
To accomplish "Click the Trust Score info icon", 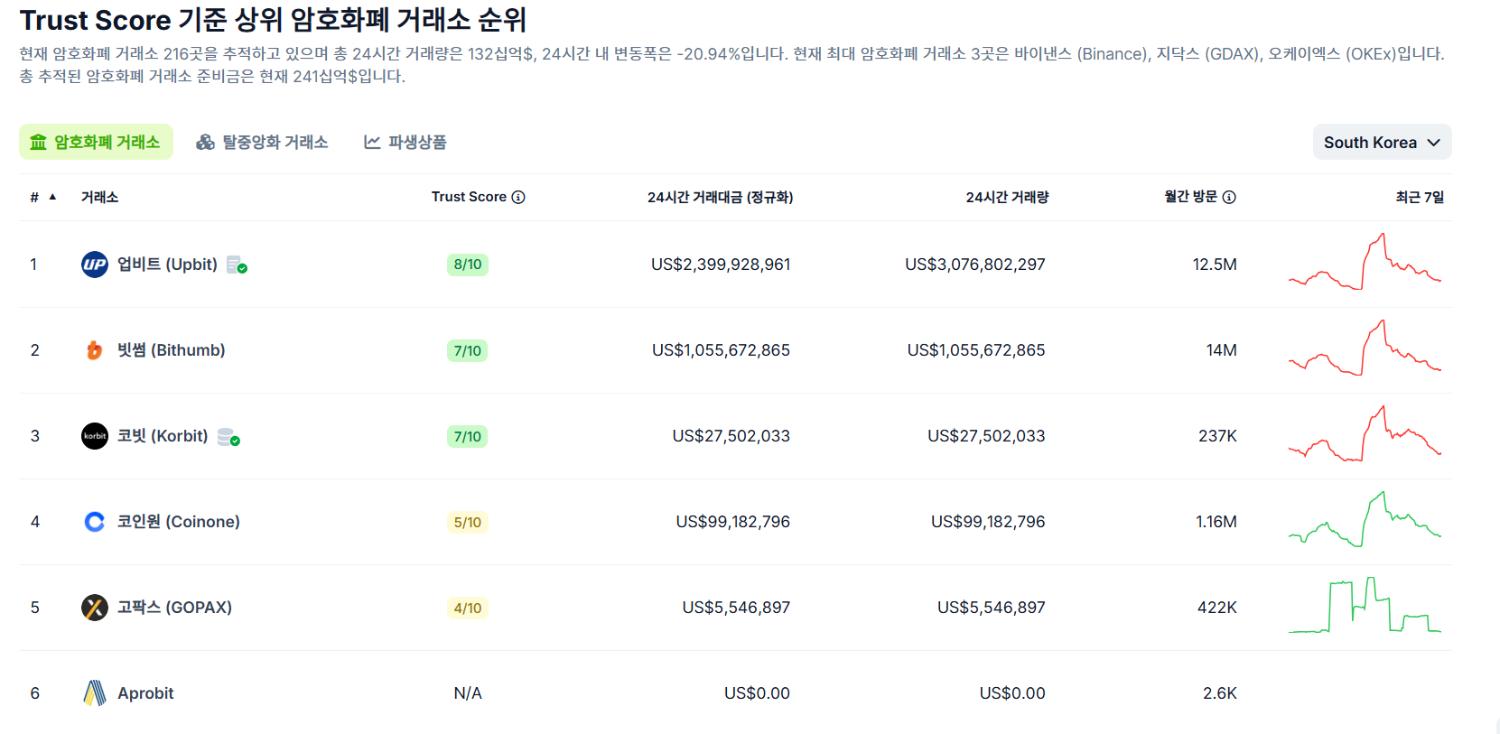I will 518,198.
